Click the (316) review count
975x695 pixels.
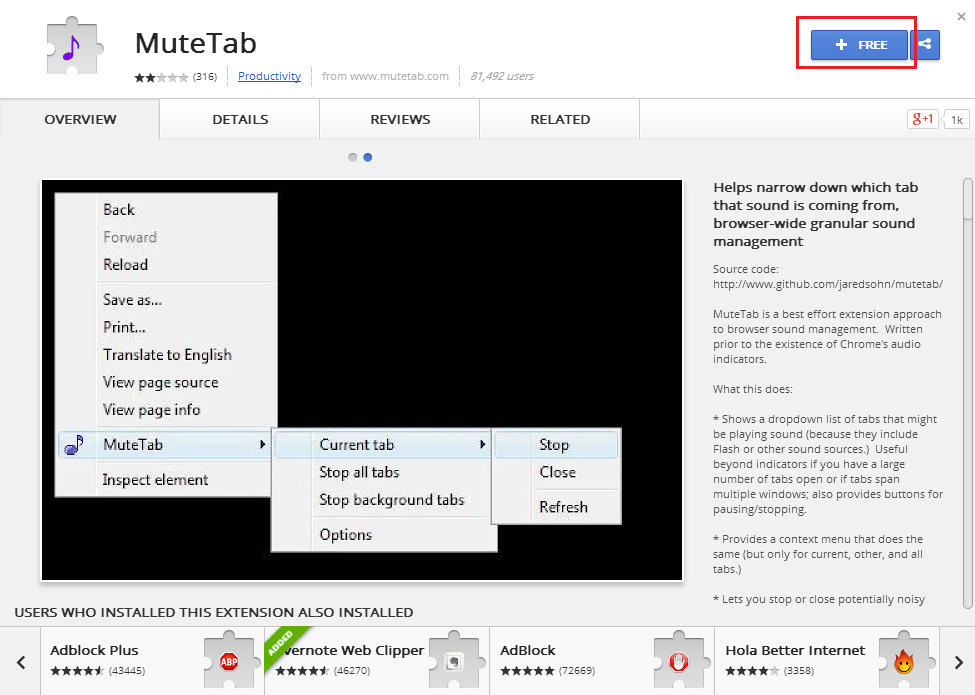click(x=205, y=76)
